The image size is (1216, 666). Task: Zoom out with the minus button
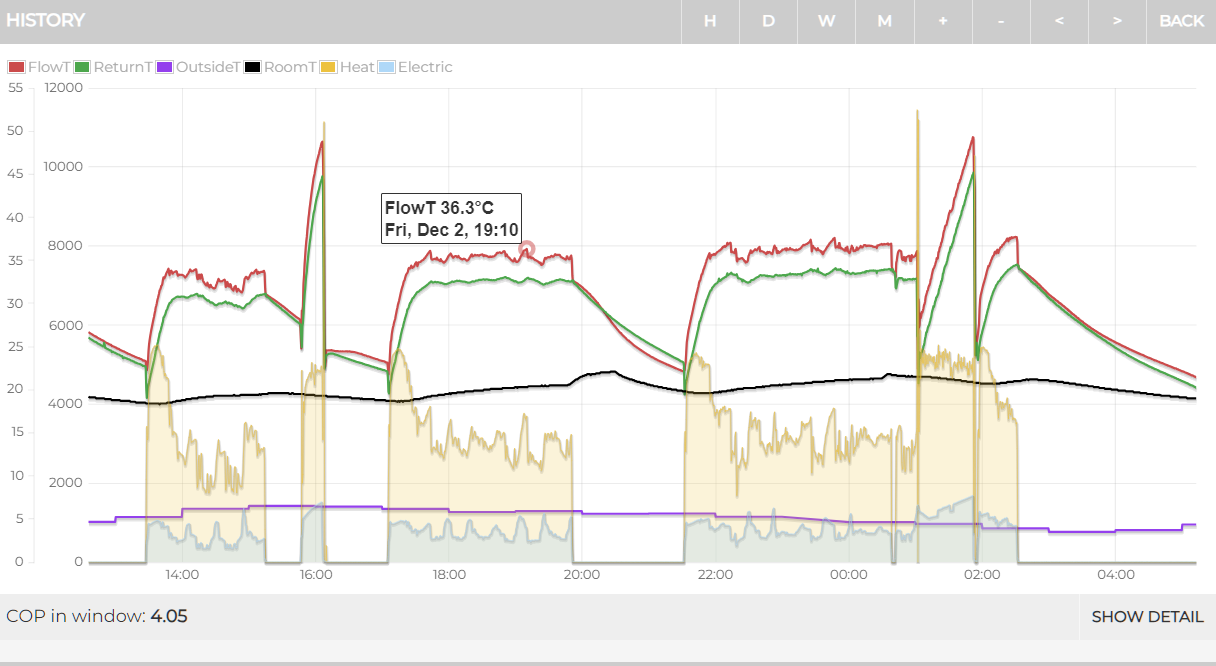[x=1000, y=21]
